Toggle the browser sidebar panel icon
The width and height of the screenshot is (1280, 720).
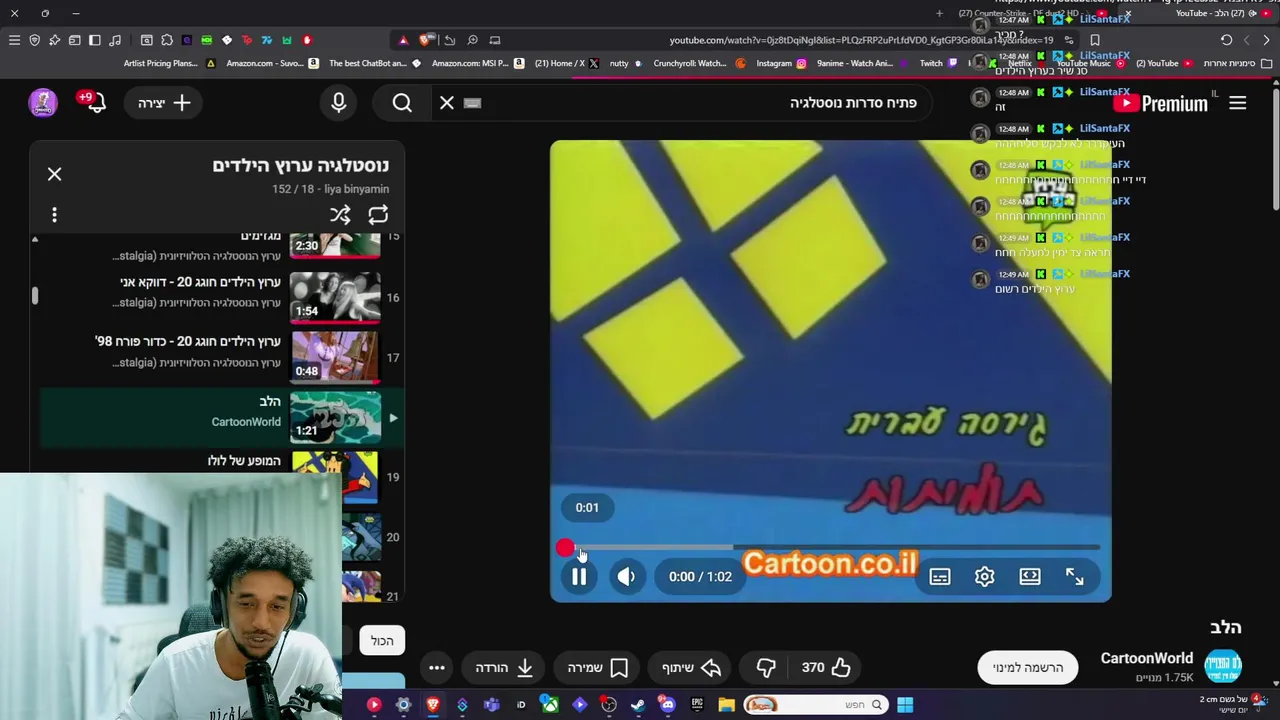[x=94, y=40]
